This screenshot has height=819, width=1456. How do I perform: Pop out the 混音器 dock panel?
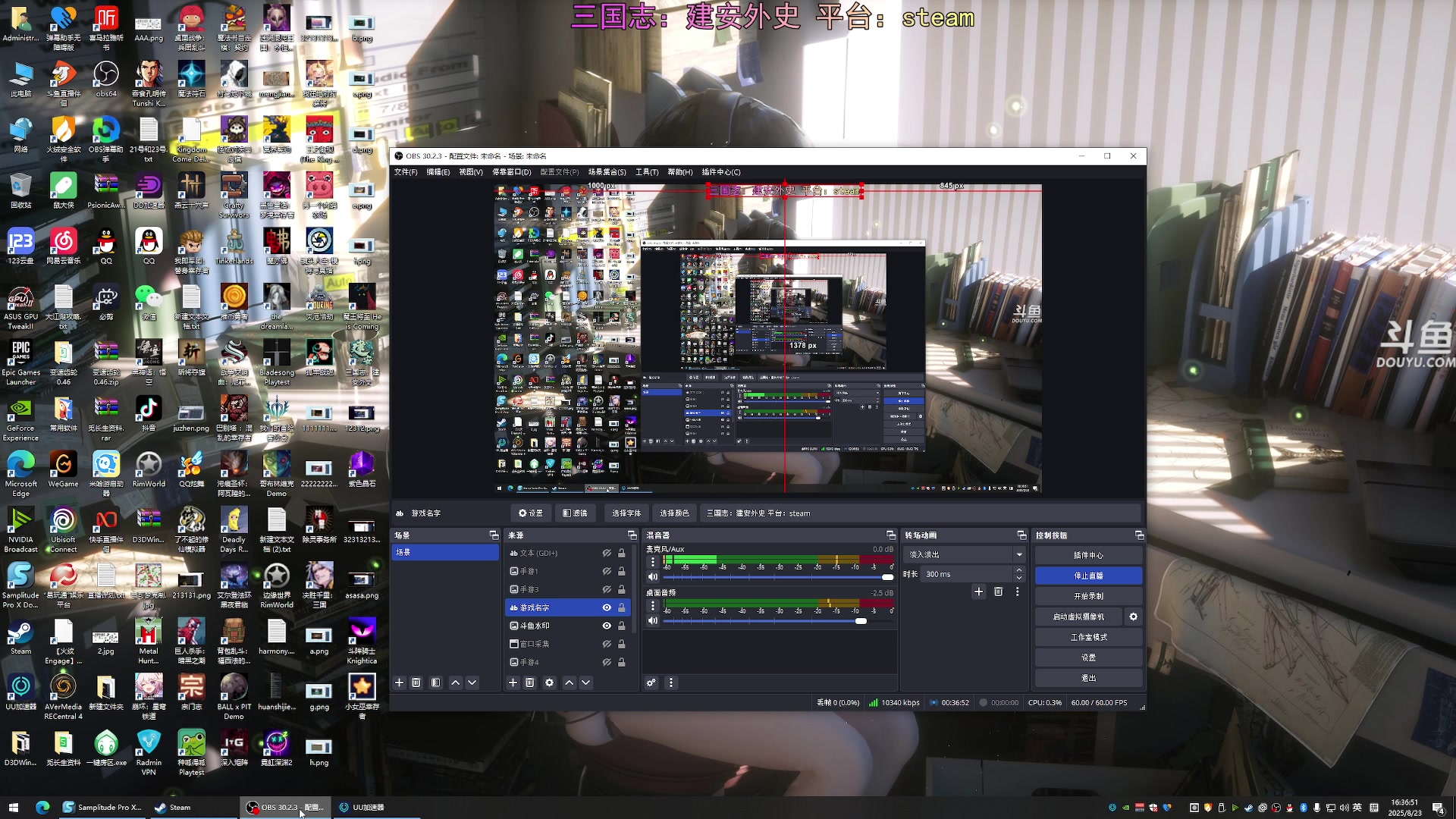(891, 535)
